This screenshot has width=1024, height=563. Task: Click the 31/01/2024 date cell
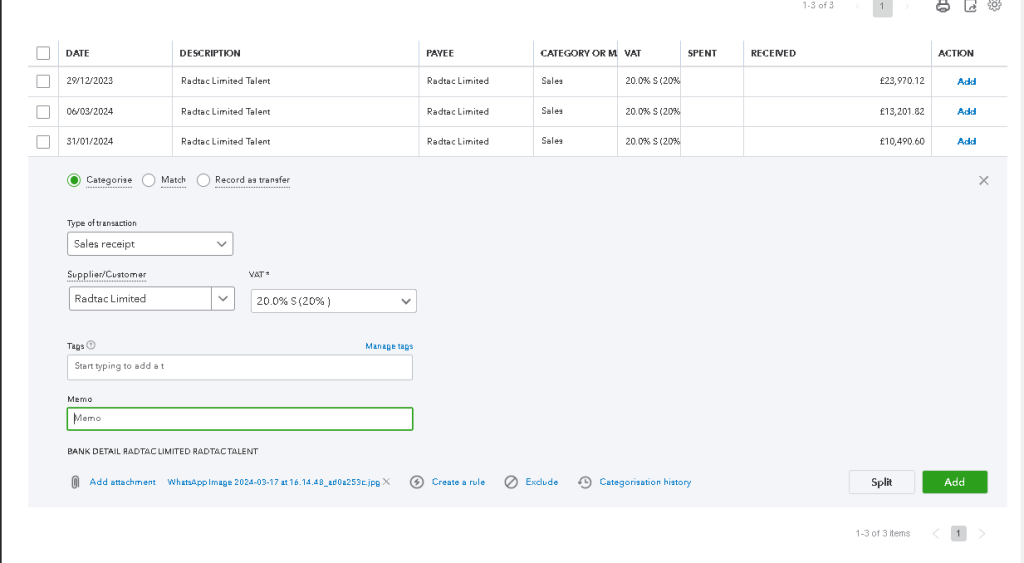click(89, 142)
